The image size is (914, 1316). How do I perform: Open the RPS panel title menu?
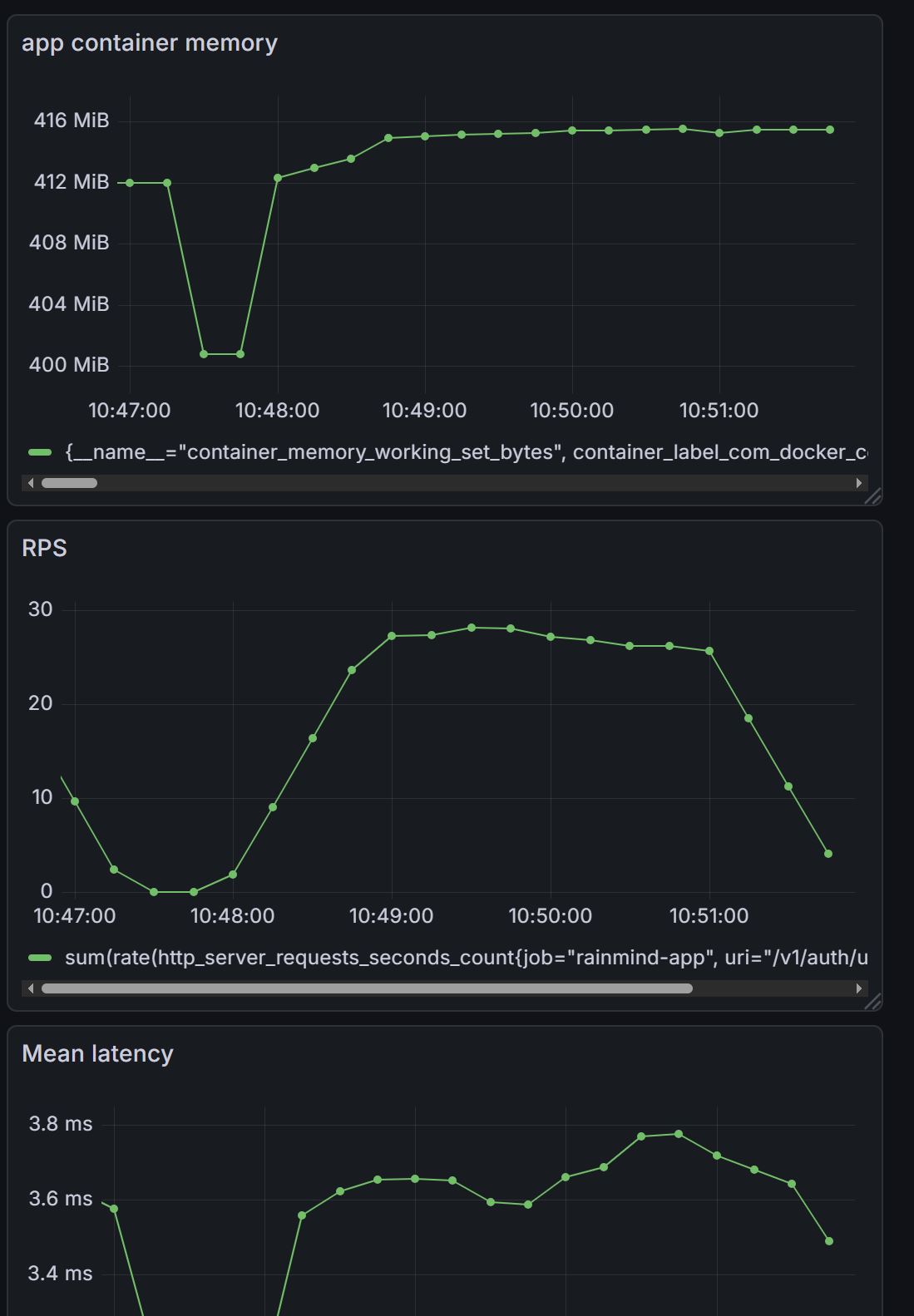click(44, 549)
